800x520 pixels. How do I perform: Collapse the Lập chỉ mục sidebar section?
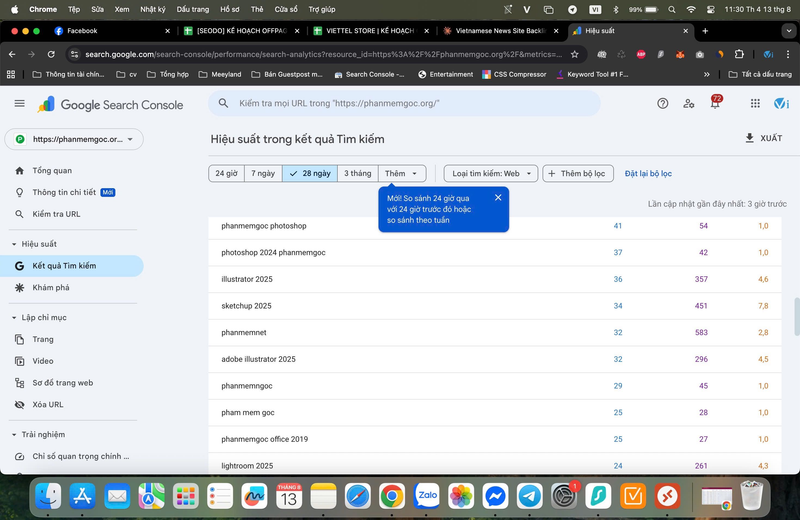click(14, 317)
